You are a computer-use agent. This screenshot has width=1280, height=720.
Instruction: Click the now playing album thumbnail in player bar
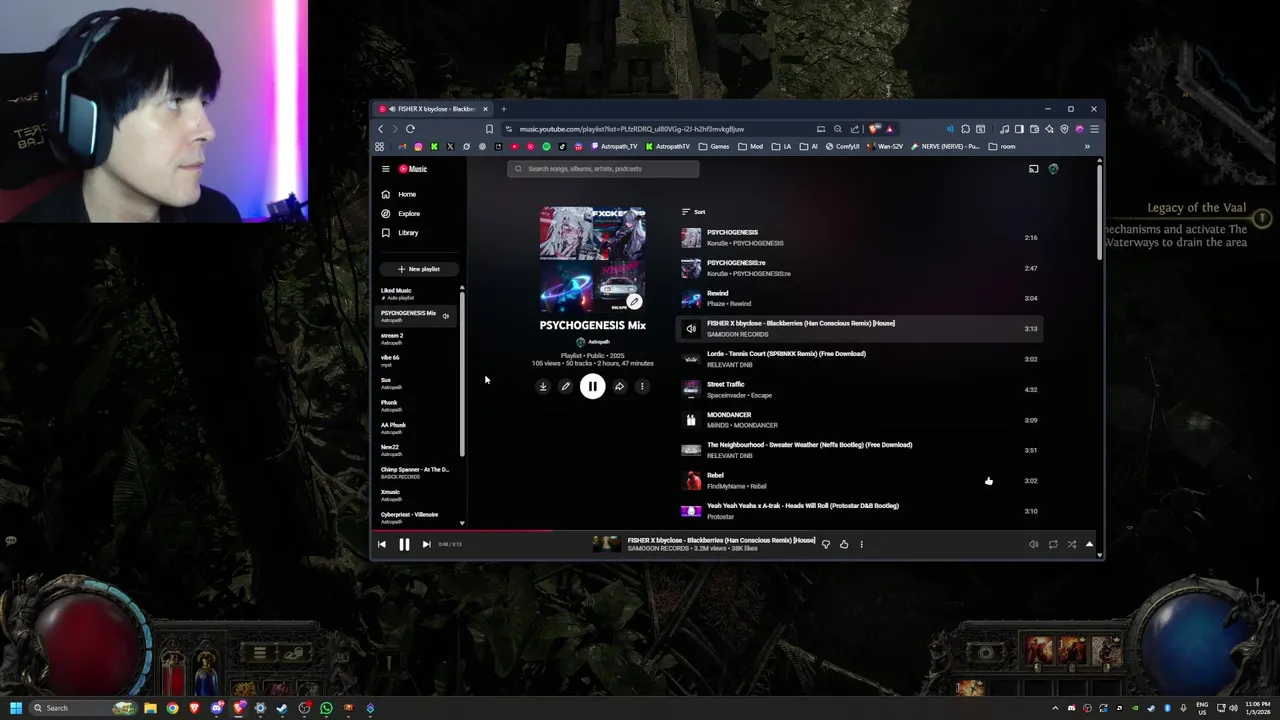click(x=606, y=544)
